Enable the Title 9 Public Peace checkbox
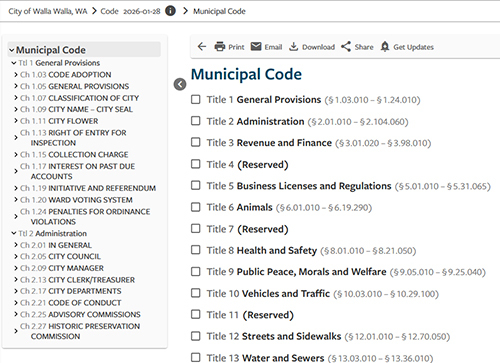 196,272
